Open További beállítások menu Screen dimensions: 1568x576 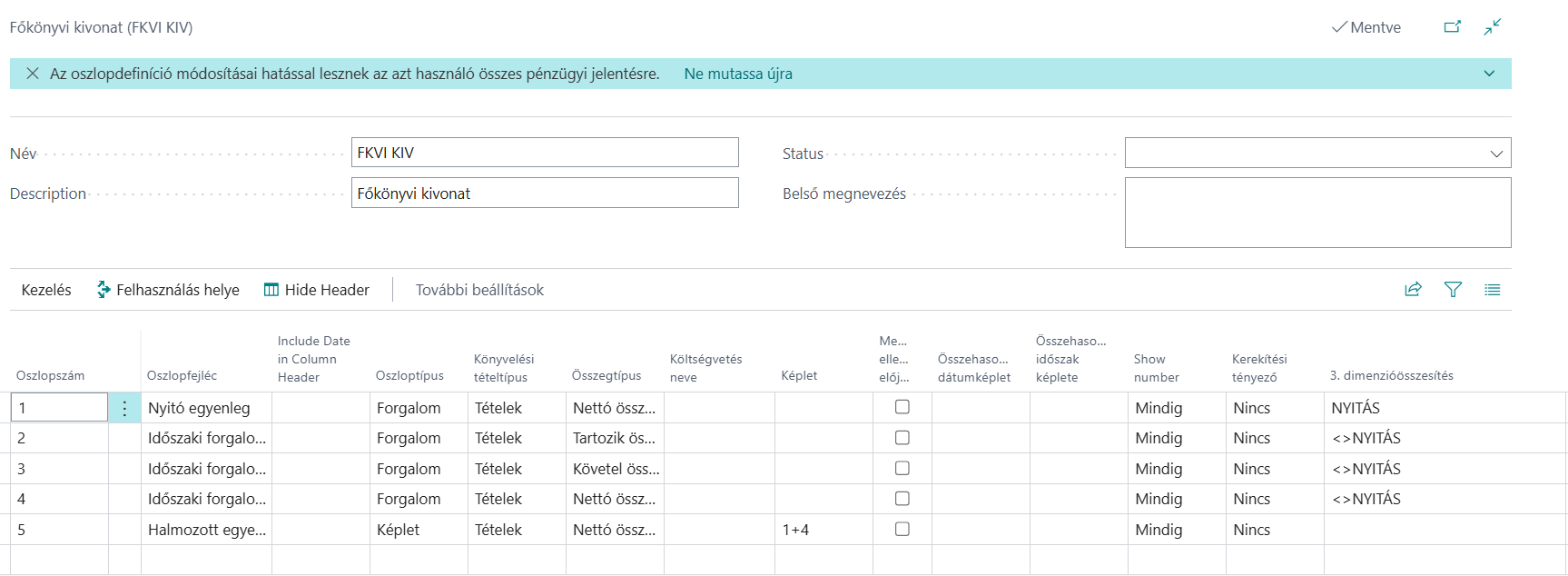pyautogui.click(x=479, y=290)
